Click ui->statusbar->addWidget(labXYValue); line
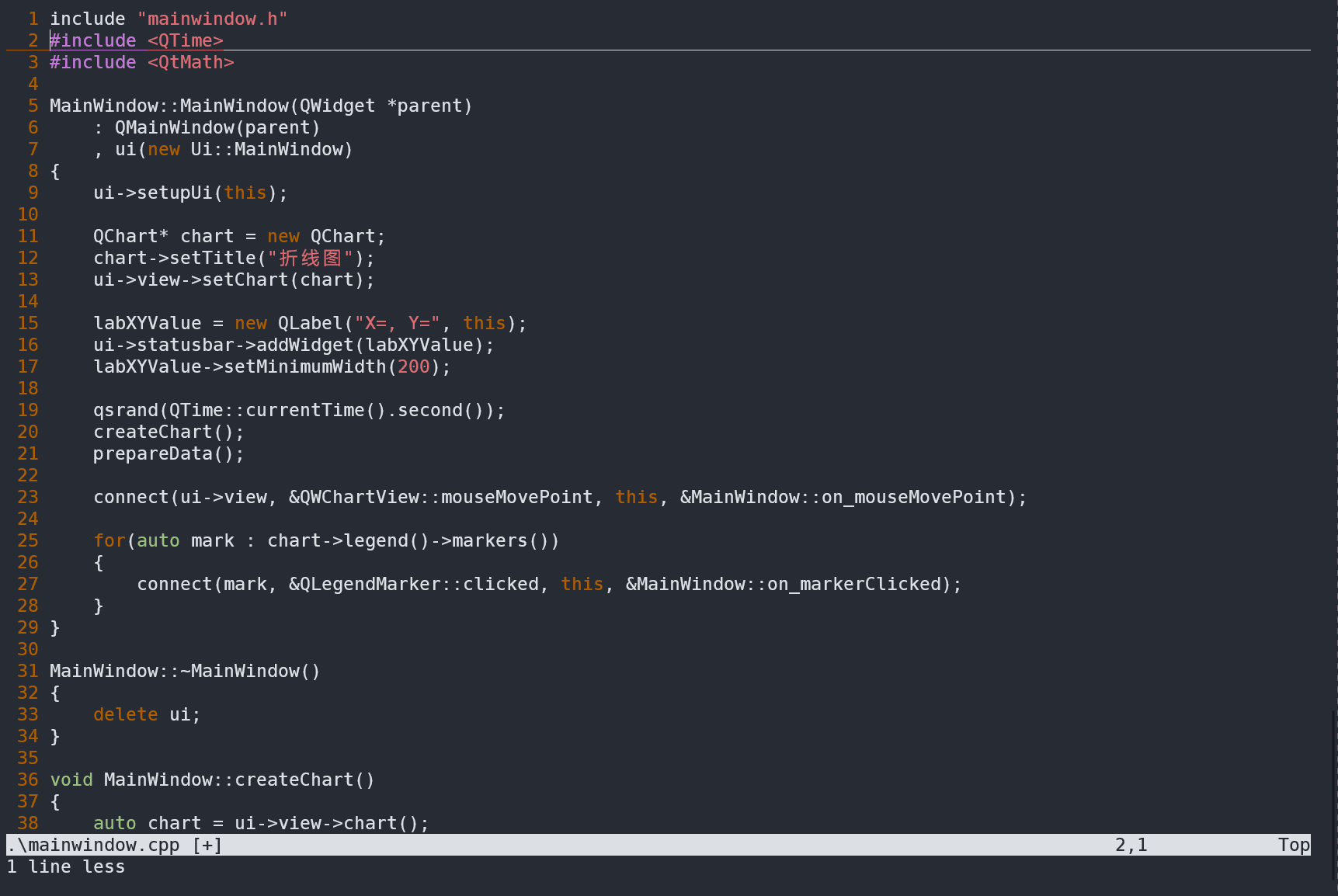This screenshot has width=1338, height=896. (x=294, y=345)
